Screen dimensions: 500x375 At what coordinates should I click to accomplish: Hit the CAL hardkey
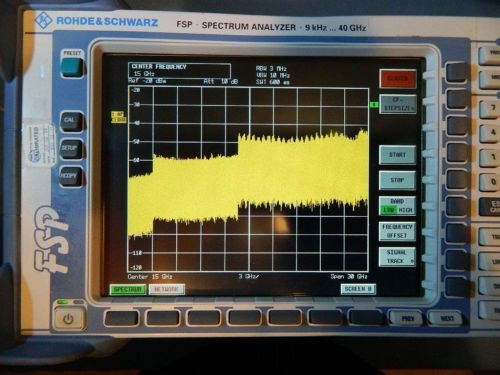[x=70, y=121]
